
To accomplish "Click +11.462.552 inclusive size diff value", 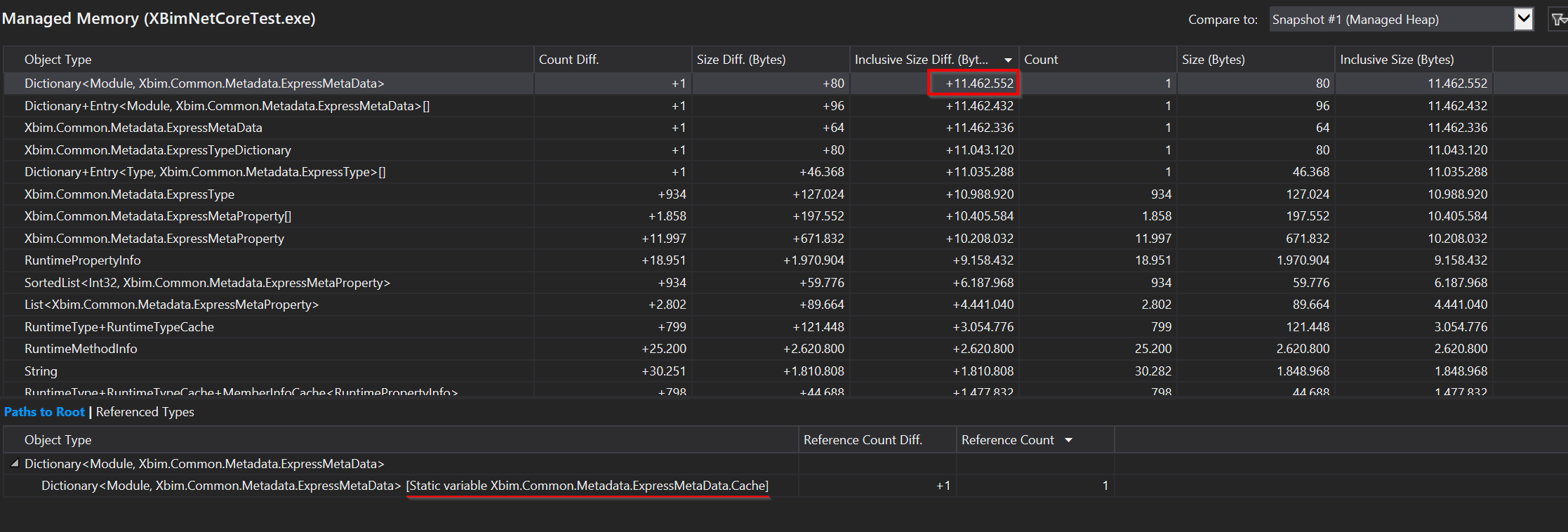I will [x=979, y=84].
